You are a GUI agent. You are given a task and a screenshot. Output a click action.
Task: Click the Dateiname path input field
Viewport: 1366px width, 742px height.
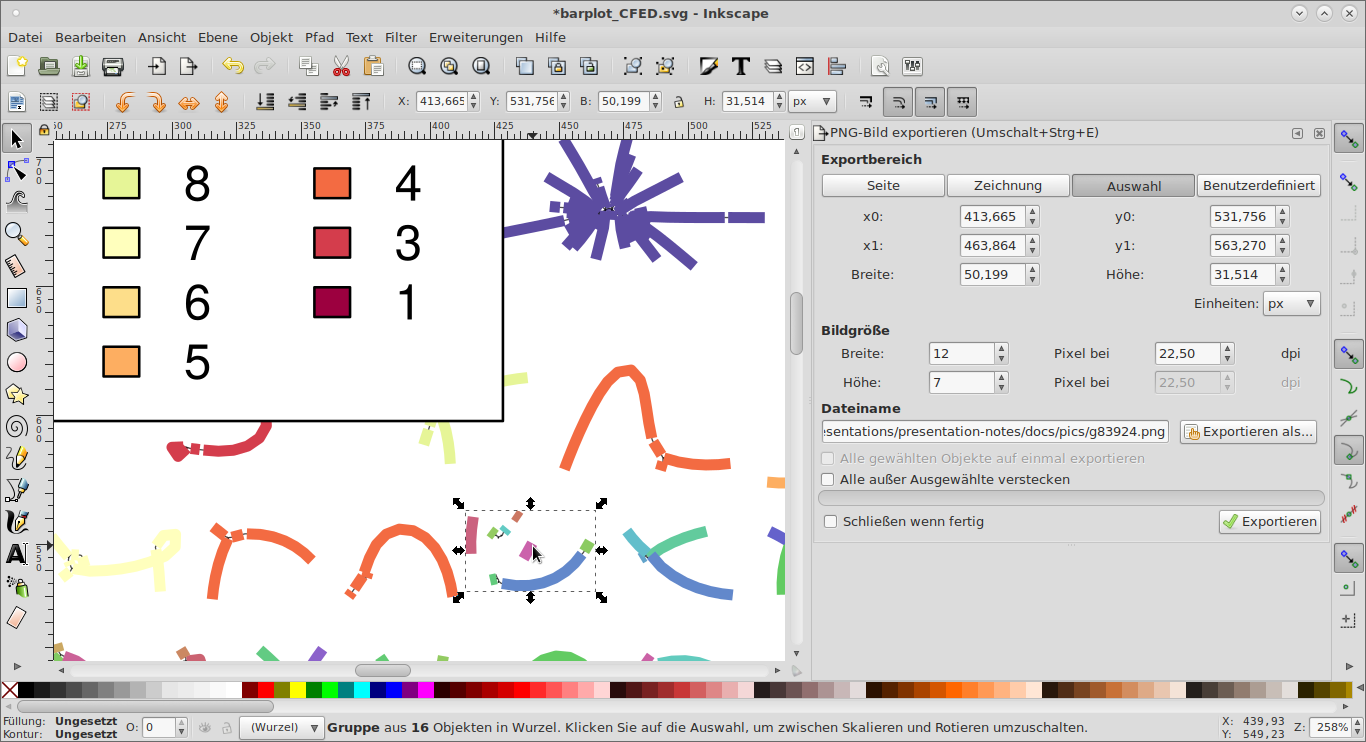[995, 432]
